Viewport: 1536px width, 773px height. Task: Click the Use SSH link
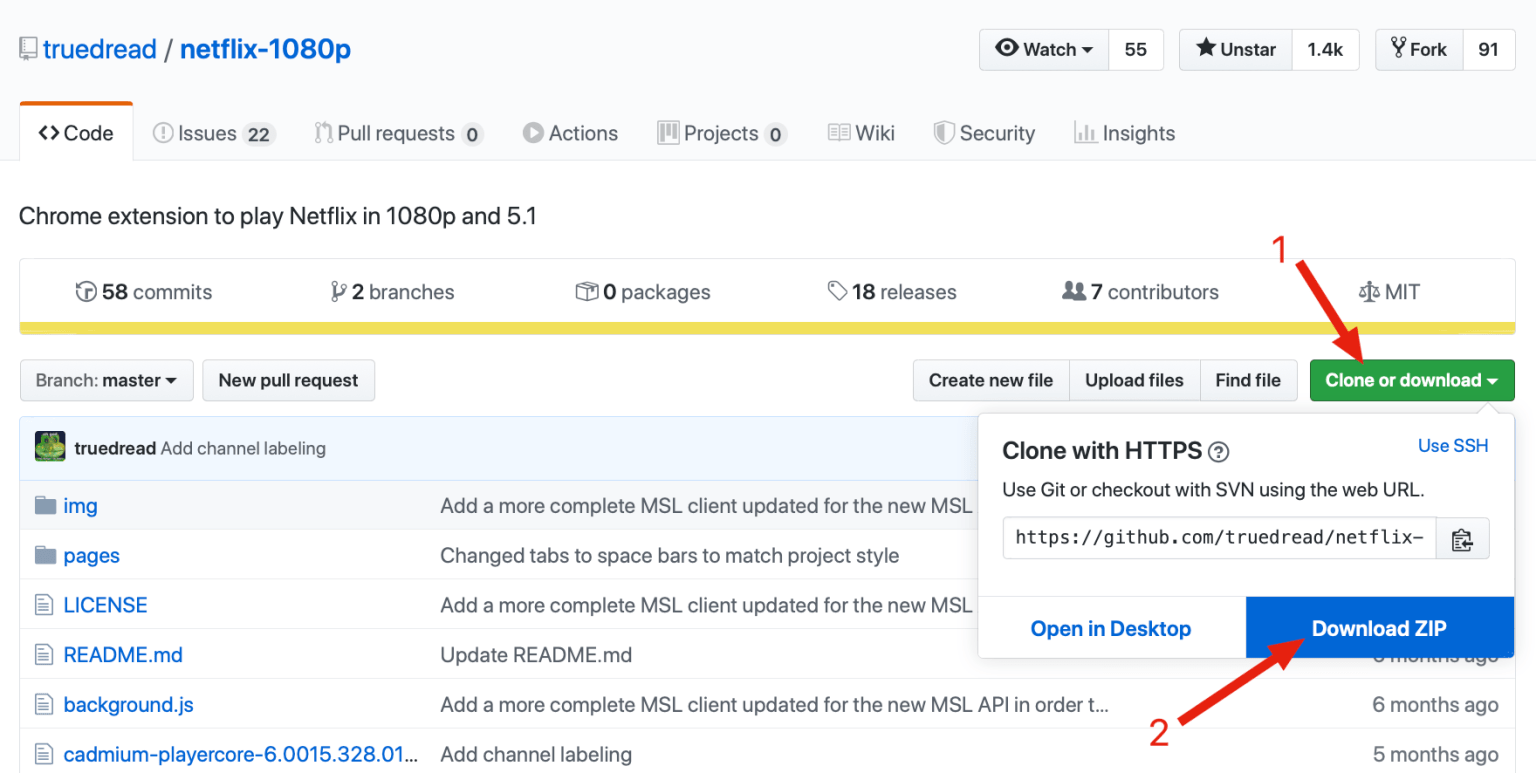[1453, 446]
